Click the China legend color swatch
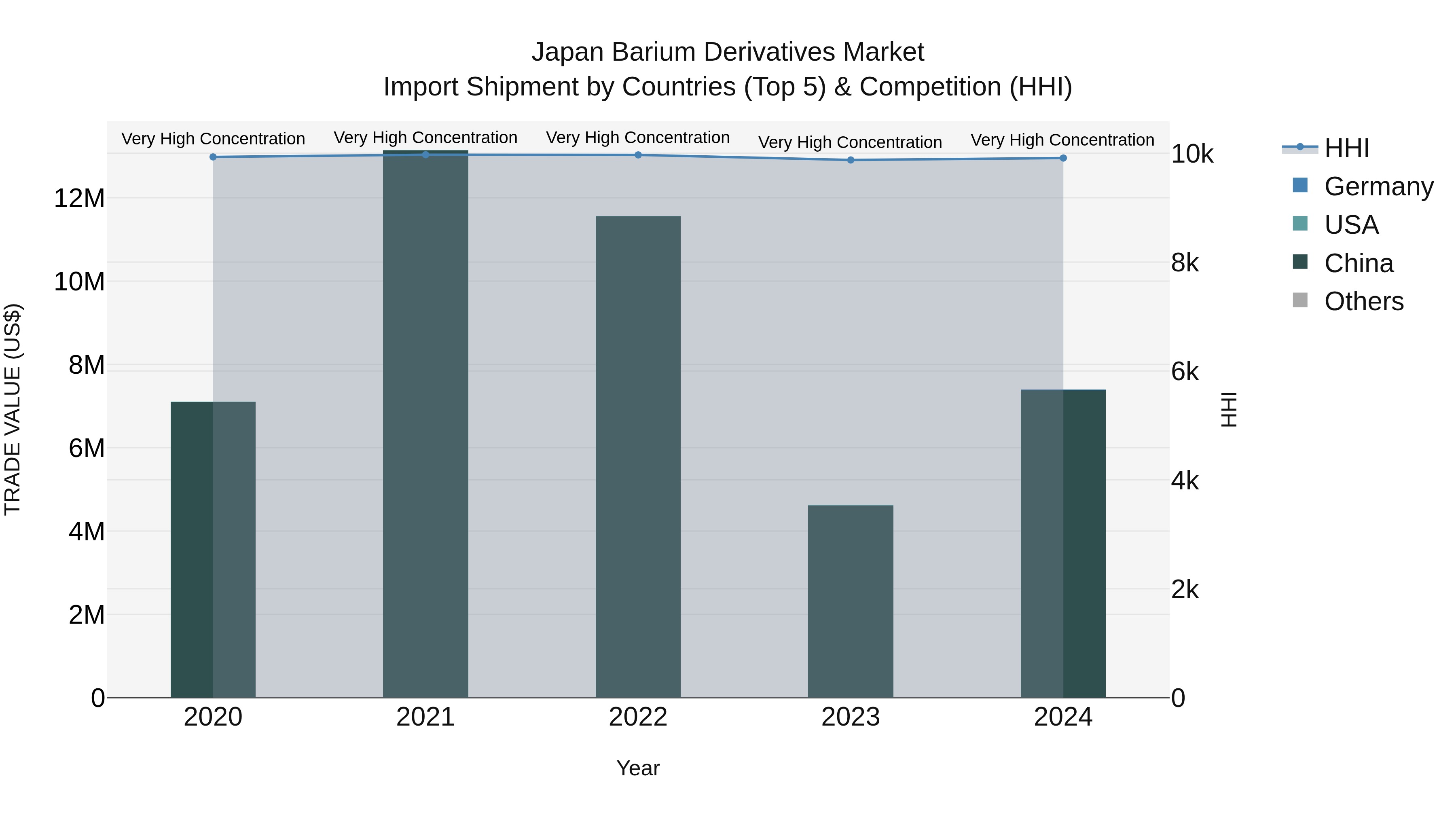Viewport: 1456px width, 819px height. [x=1300, y=262]
